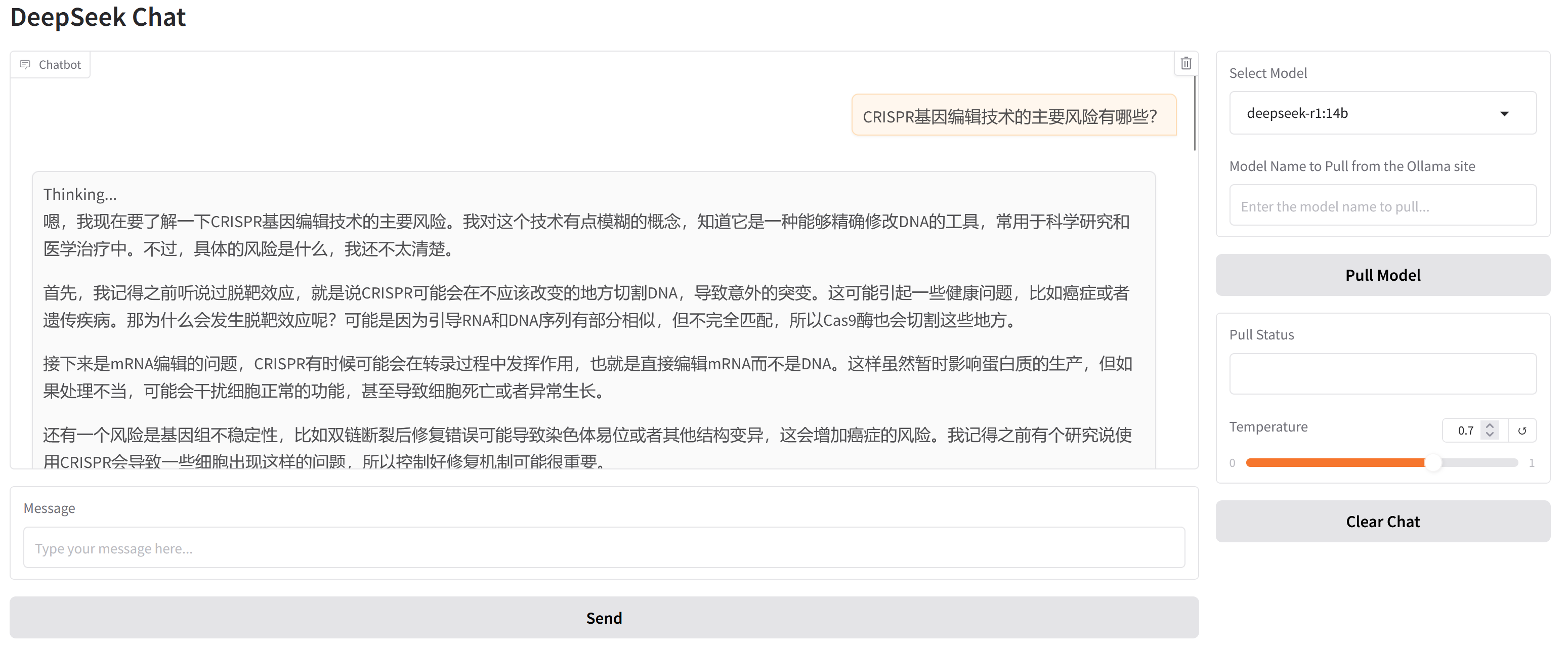This screenshot has height=646, width=1568.
Task: Focus the model name to pull field
Action: [x=1382, y=206]
